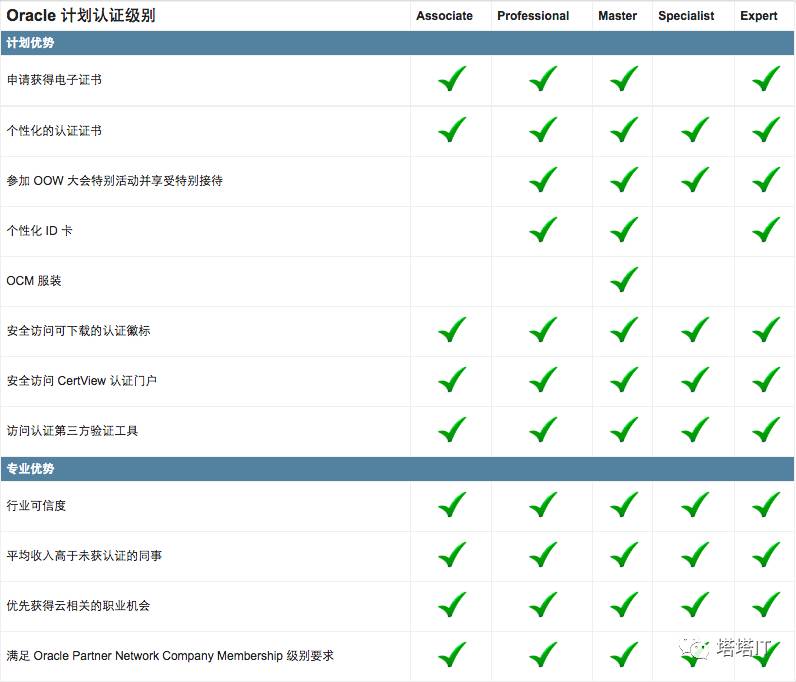Click Expert checkmark in OOW 大会 row
The height and width of the screenshot is (682, 796).
click(x=766, y=180)
